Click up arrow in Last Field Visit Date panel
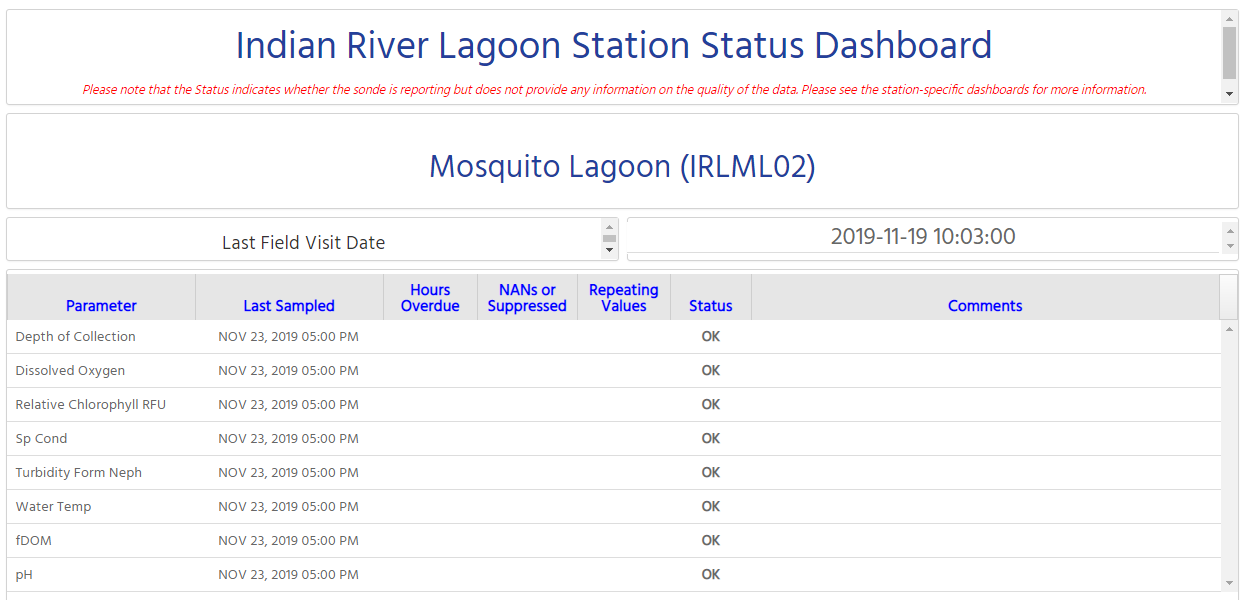Image resolution: width=1248 pixels, height=600 pixels. point(609,227)
